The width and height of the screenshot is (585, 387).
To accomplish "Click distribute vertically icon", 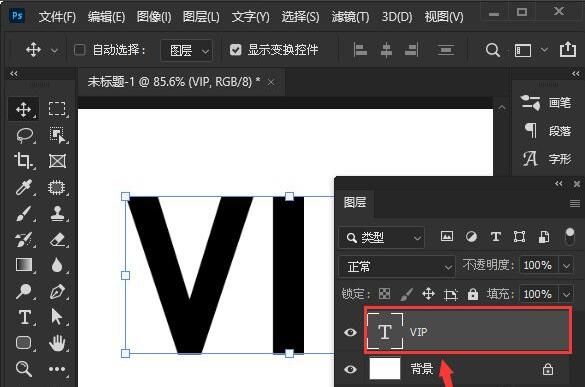I will coord(445,50).
